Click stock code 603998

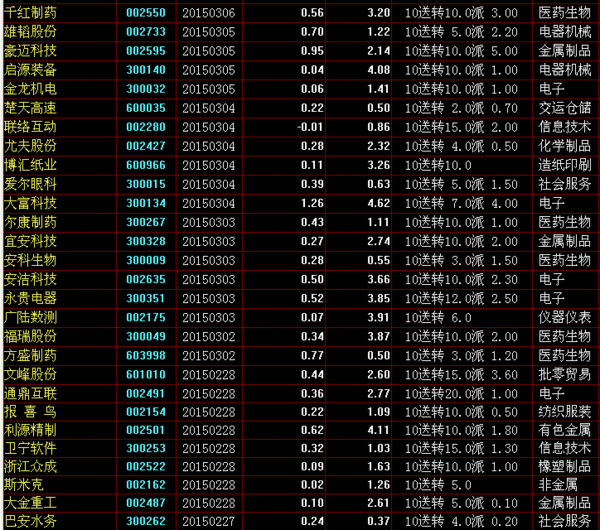[147, 355]
